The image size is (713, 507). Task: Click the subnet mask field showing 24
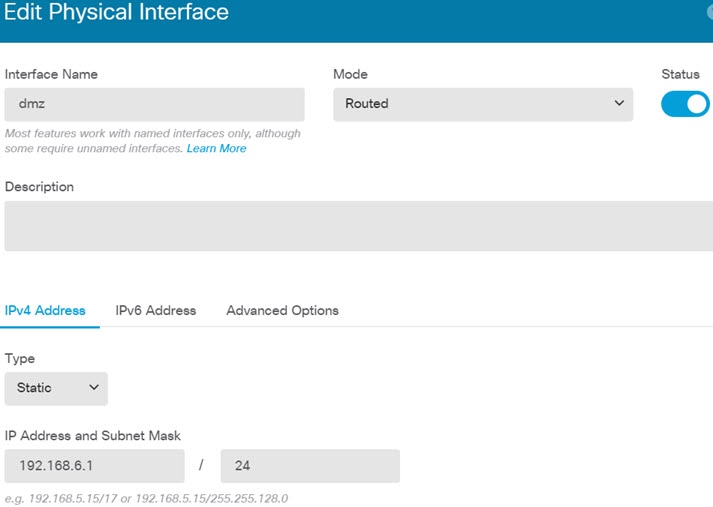[310, 466]
